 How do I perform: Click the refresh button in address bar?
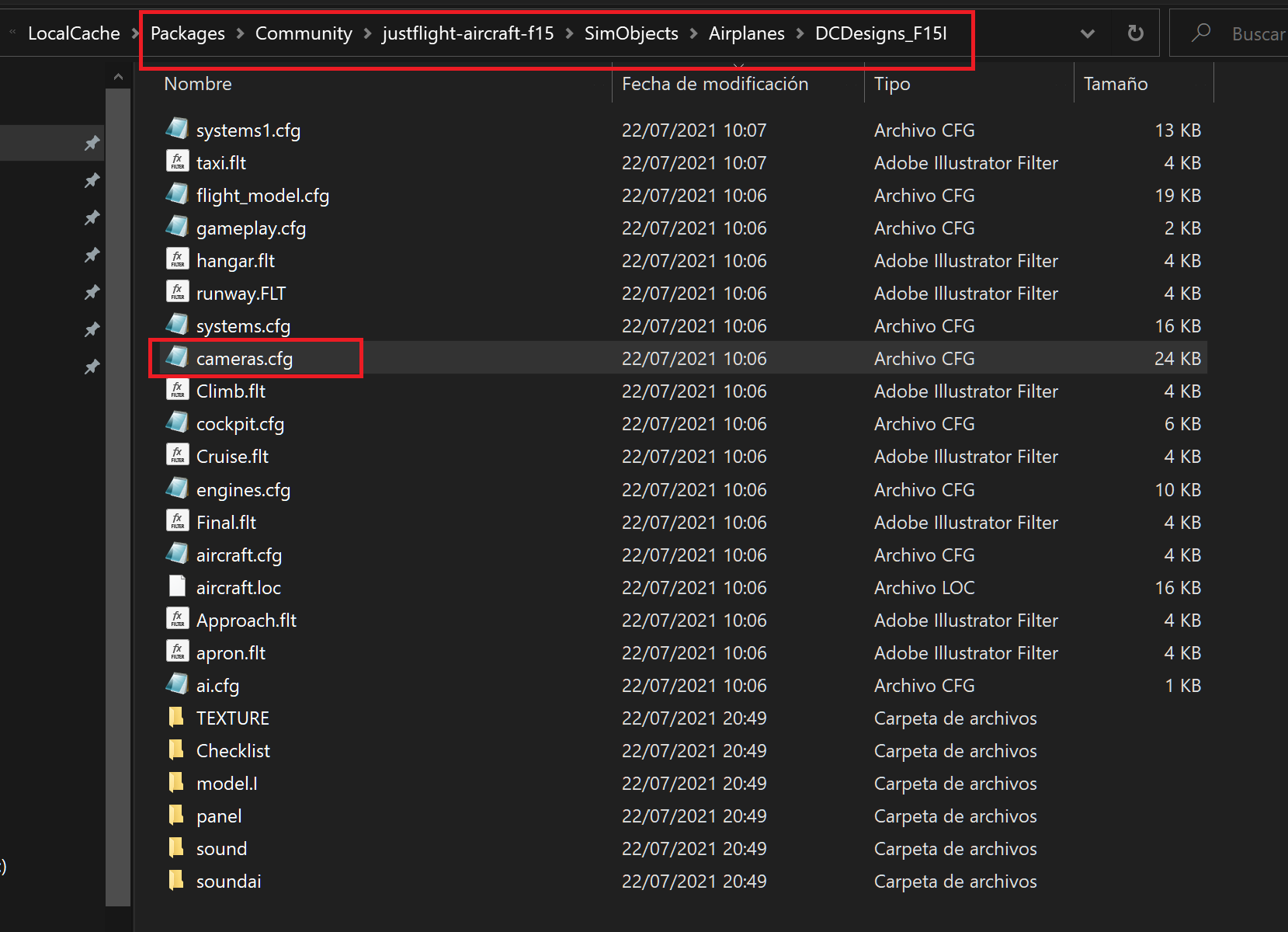point(1135,33)
